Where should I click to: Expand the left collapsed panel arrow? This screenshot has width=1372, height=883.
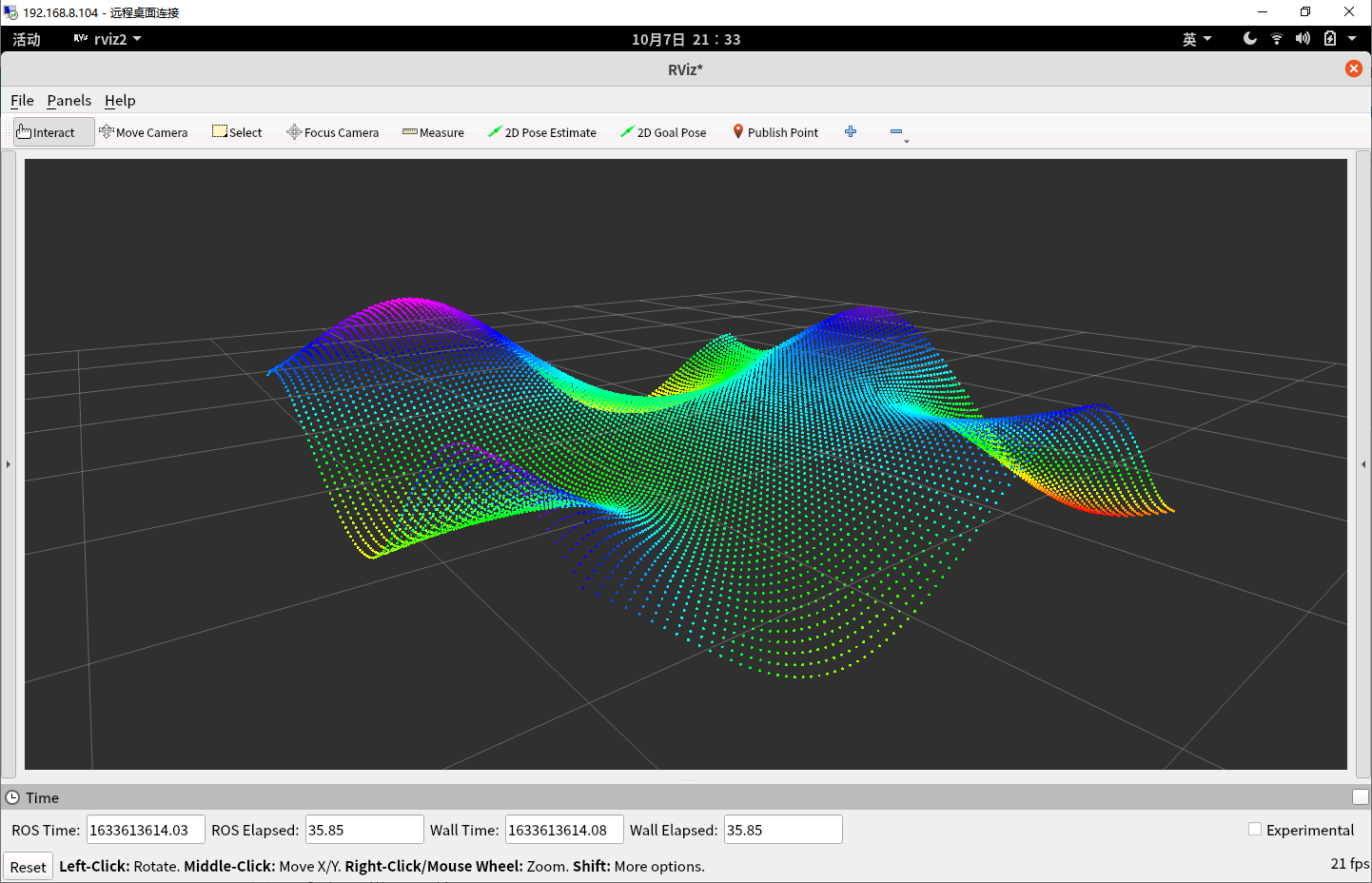coord(9,464)
